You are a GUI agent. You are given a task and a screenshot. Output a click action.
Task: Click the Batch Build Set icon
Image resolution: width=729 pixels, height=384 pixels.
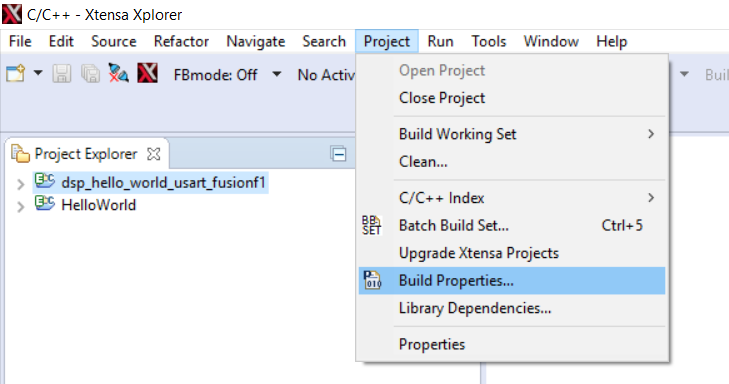(x=371, y=225)
